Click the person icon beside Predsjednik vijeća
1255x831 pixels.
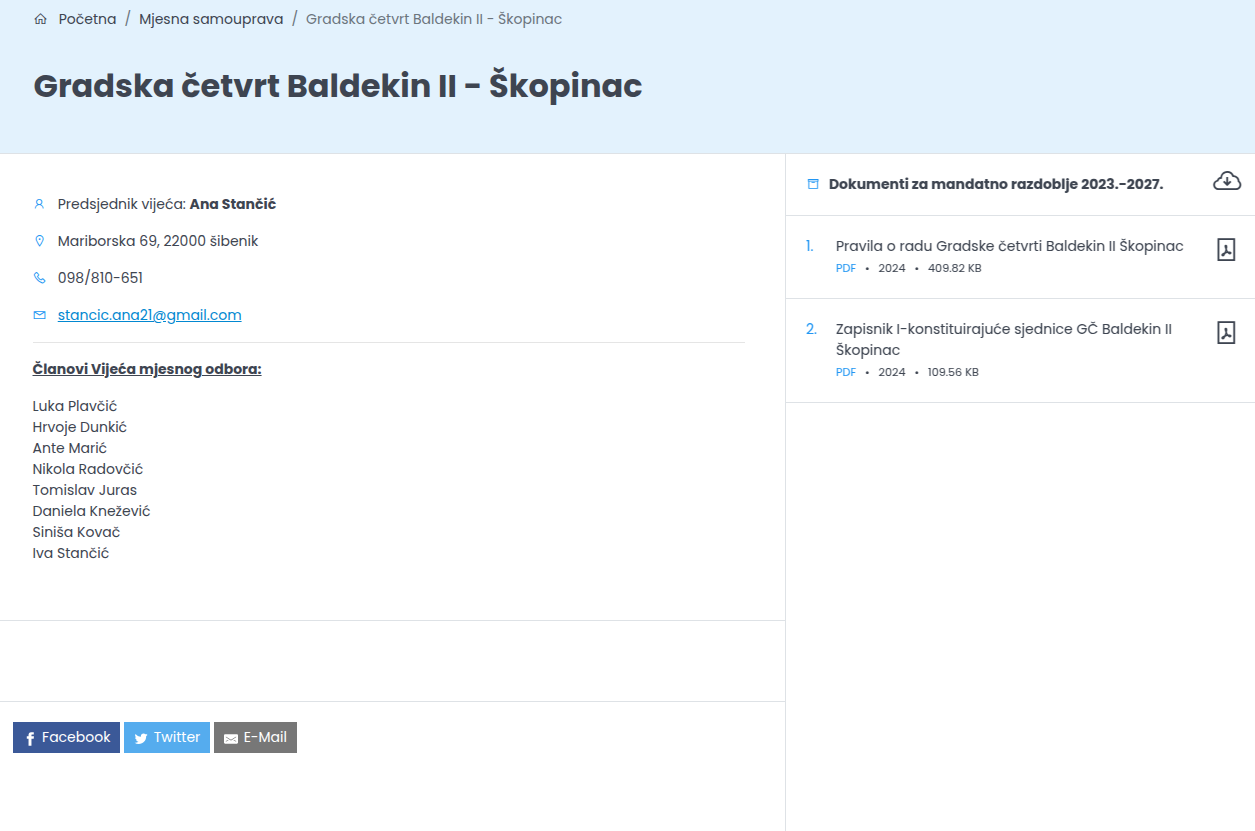[x=40, y=204]
